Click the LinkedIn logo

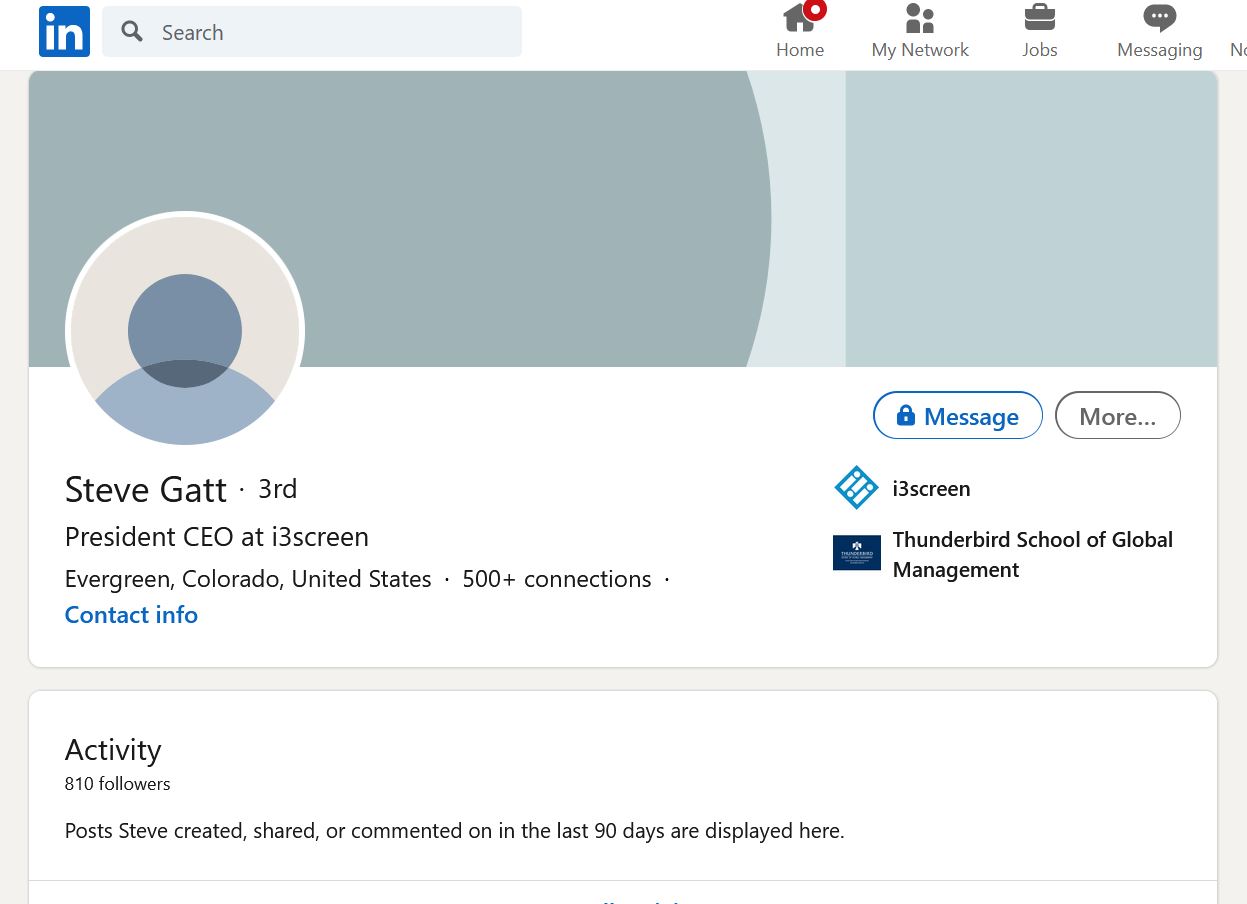[x=65, y=32]
